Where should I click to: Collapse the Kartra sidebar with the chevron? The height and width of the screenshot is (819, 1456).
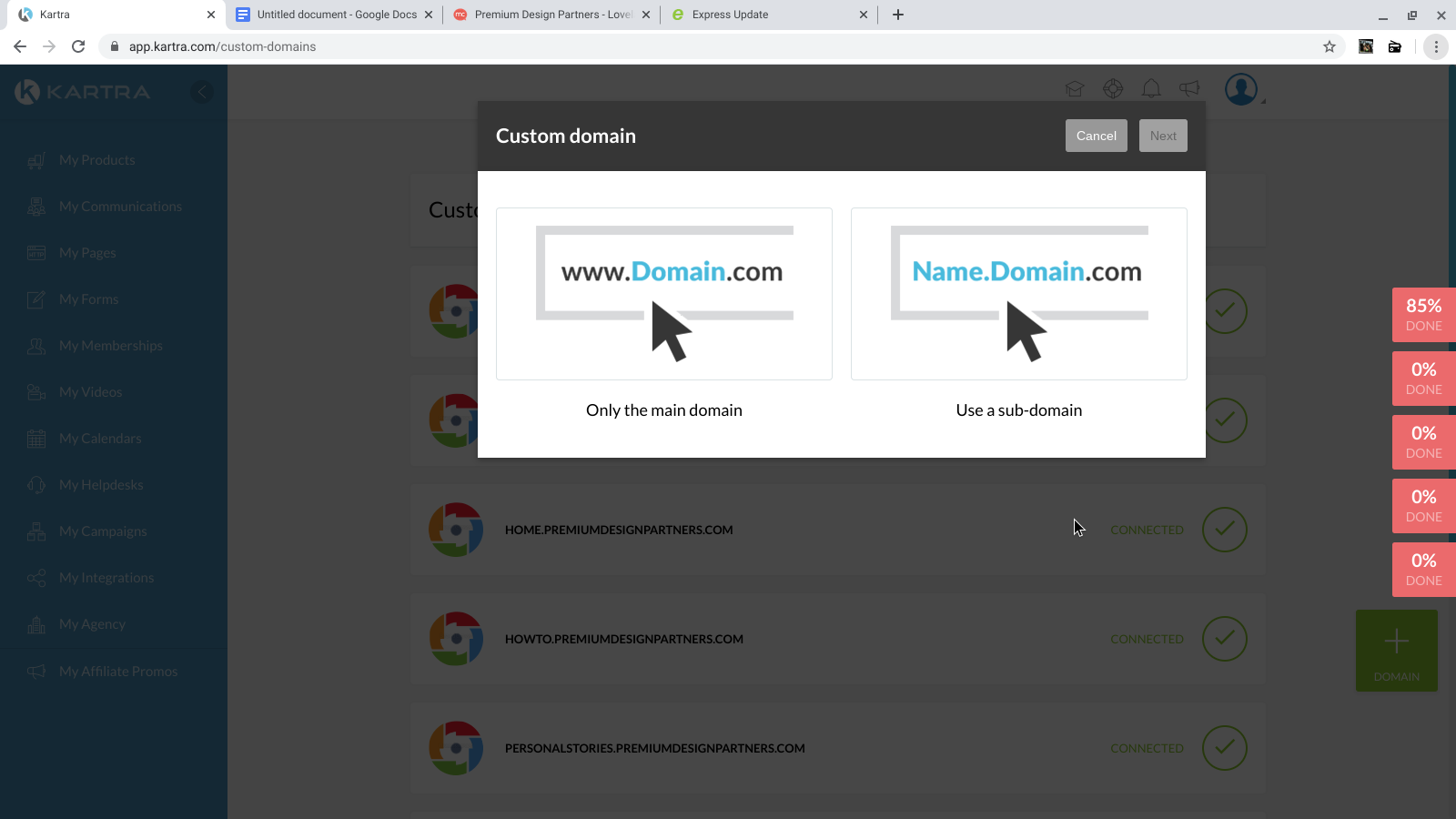(x=202, y=91)
